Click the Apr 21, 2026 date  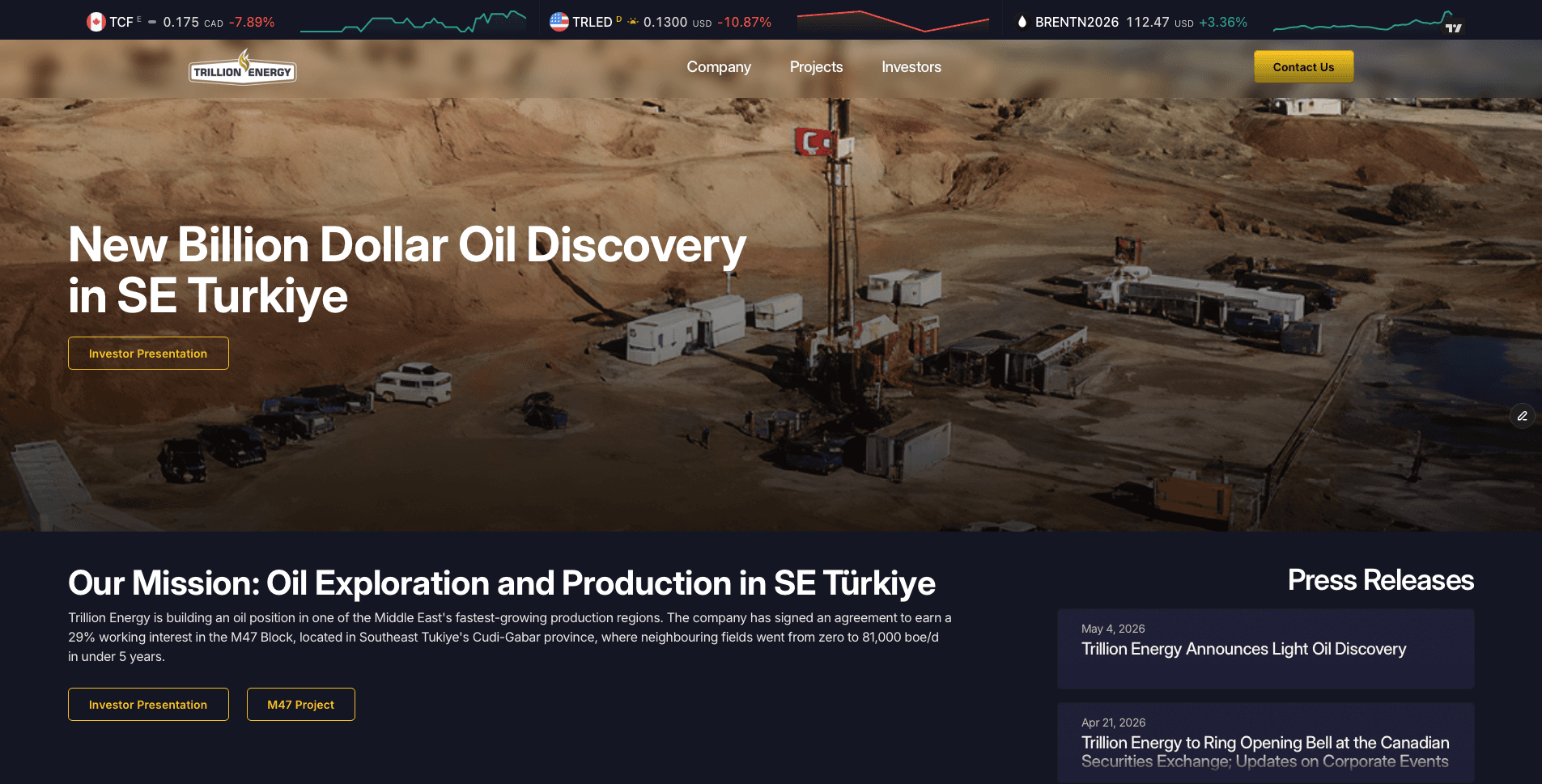pyautogui.click(x=1114, y=723)
